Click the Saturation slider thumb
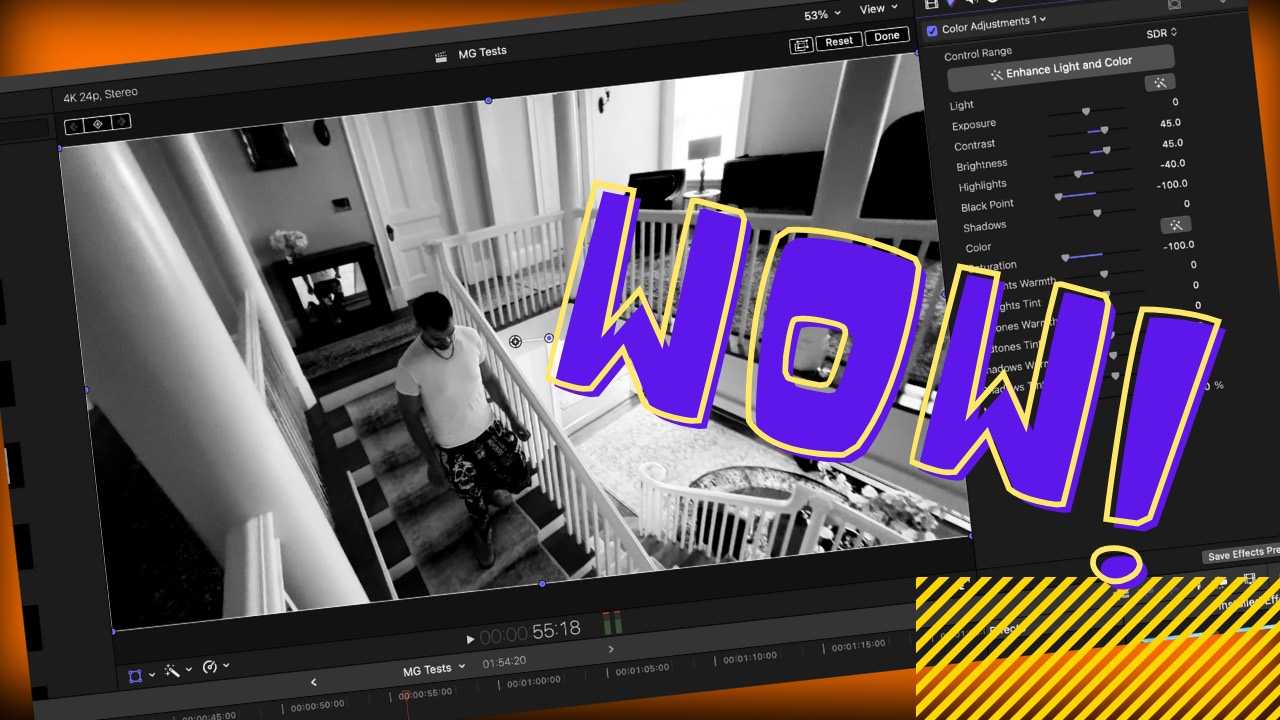1280x720 pixels. (1065, 258)
